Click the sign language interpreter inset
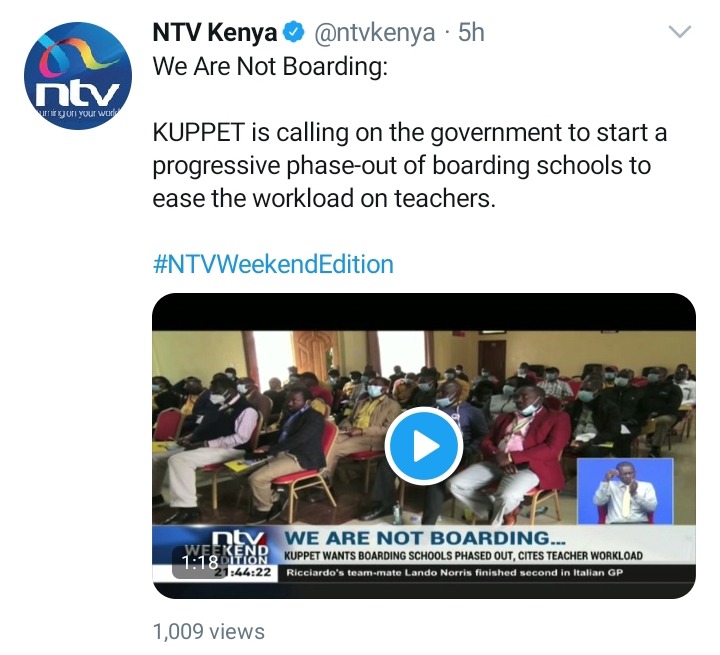The height and width of the screenshot is (655, 720). (625, 491)
